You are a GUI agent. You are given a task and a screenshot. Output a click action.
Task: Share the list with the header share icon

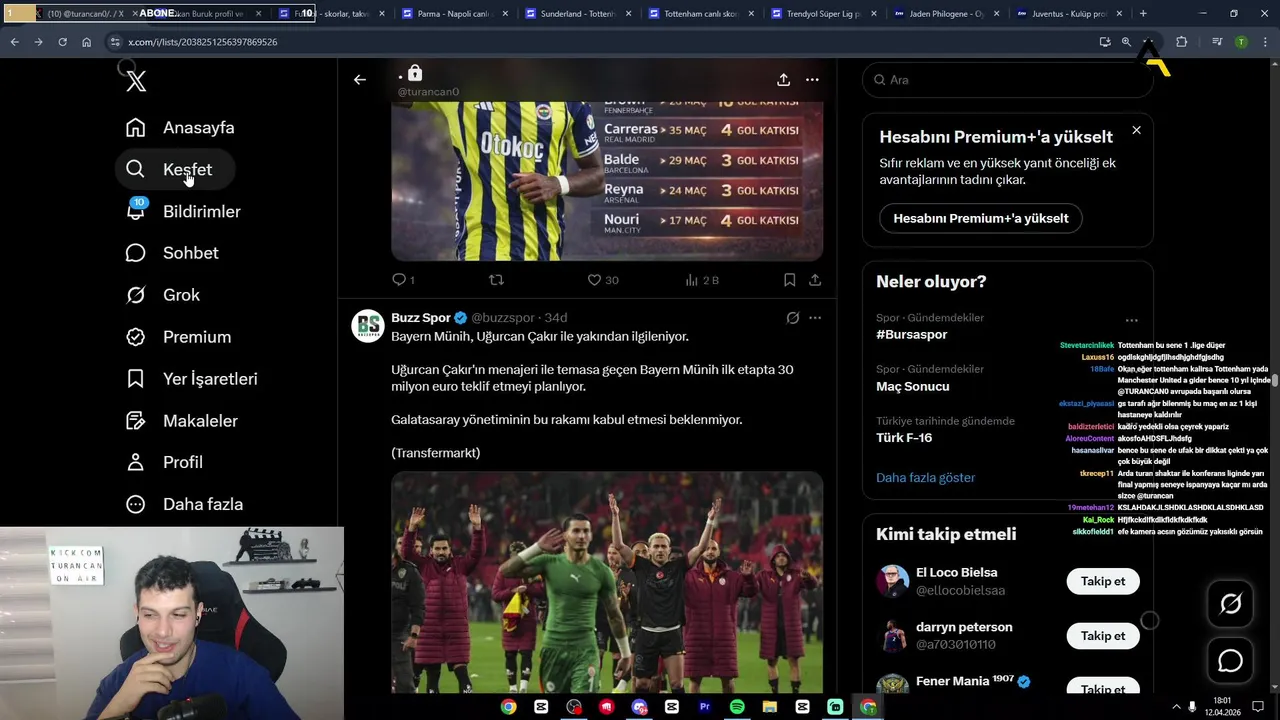[784, 80]
